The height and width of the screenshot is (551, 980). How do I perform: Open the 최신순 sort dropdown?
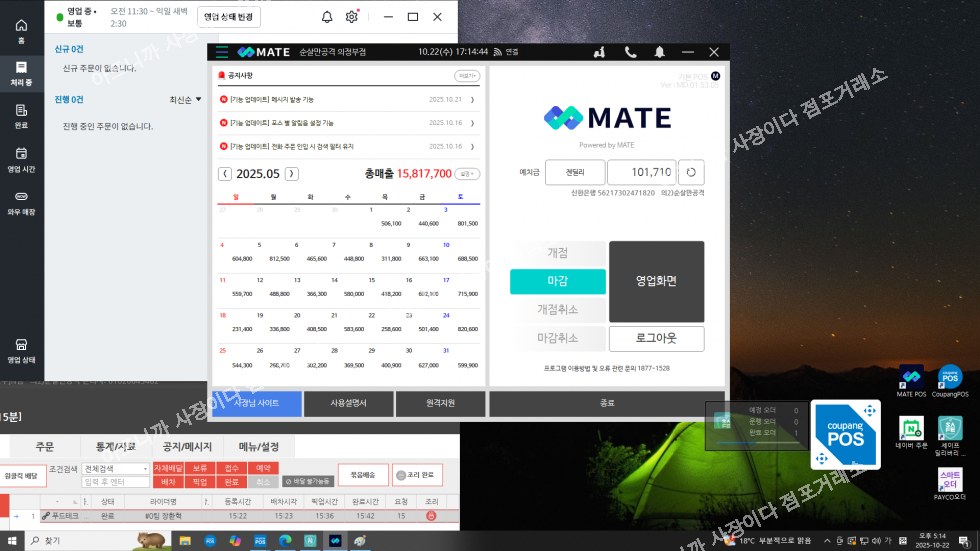(x=185, y=100)
